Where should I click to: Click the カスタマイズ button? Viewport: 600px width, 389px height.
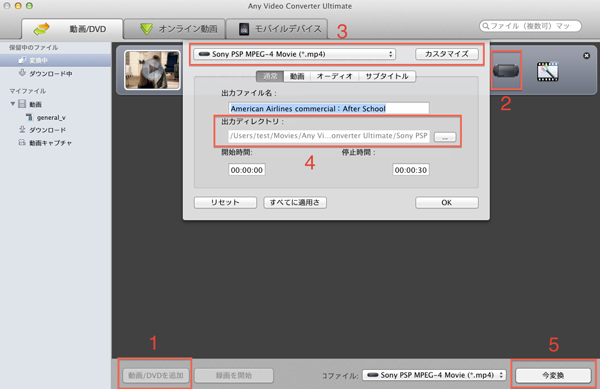click(x=447, y=54)
